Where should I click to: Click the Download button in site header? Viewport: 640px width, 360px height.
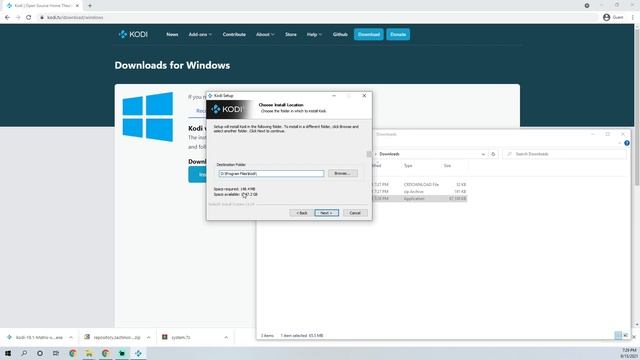point(369,34)
